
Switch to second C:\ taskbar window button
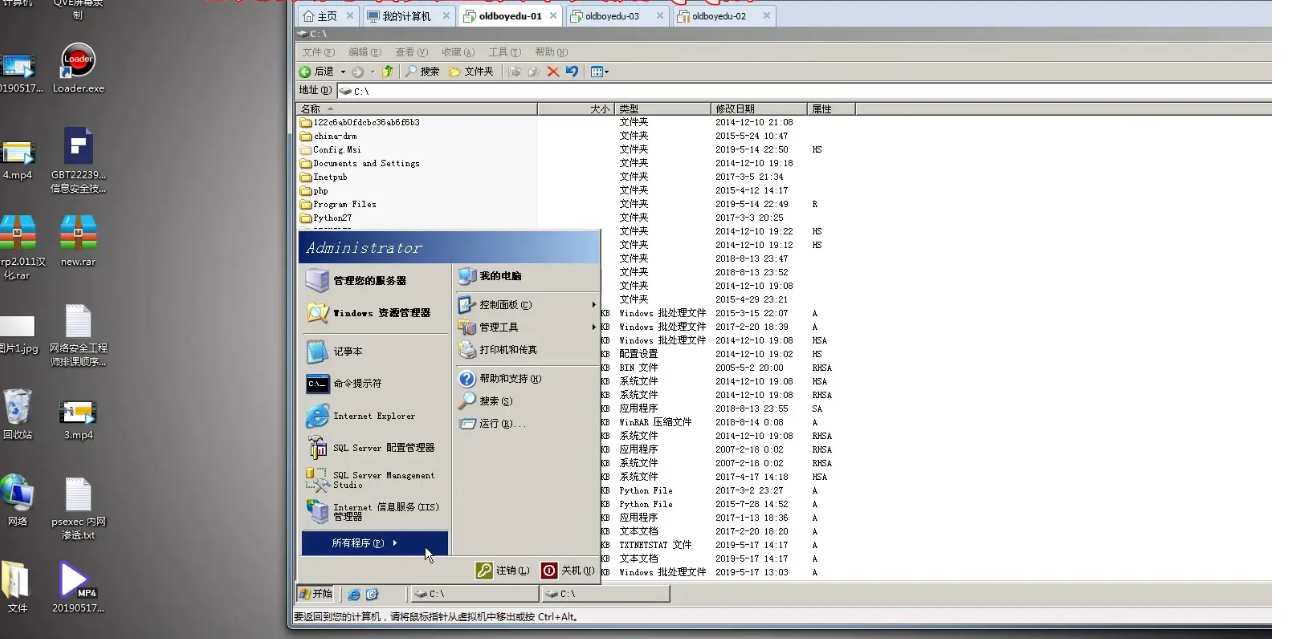pyautogui.click(x=605, y=594)
